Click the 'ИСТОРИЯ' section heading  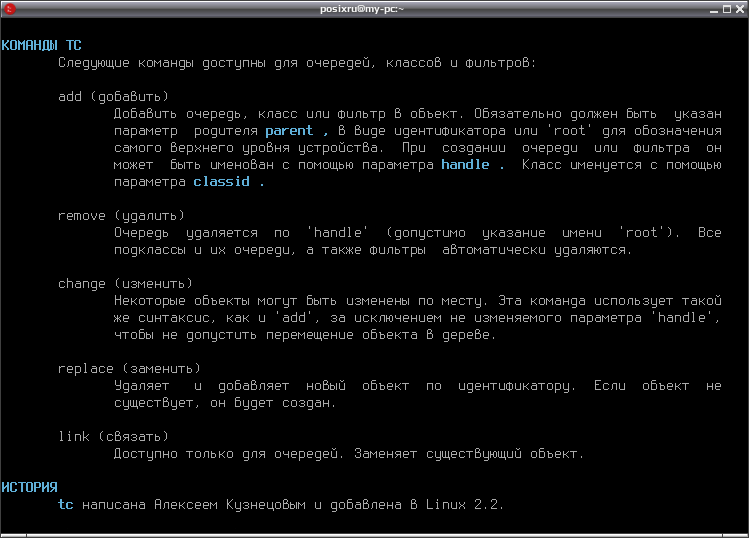29,487
